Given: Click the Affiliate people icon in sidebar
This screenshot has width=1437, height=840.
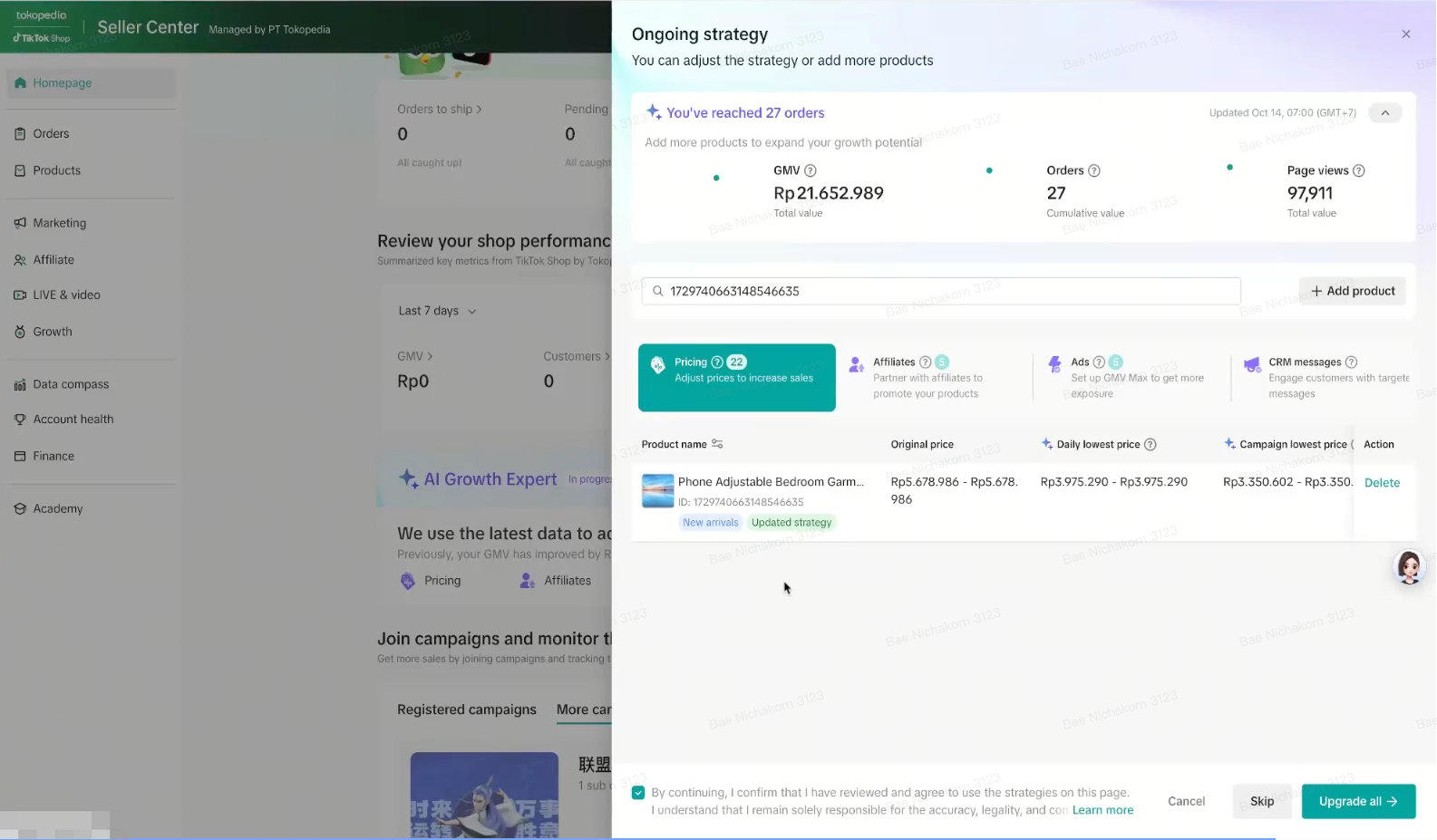Looking at the screenshot, I should coord(20,260).
